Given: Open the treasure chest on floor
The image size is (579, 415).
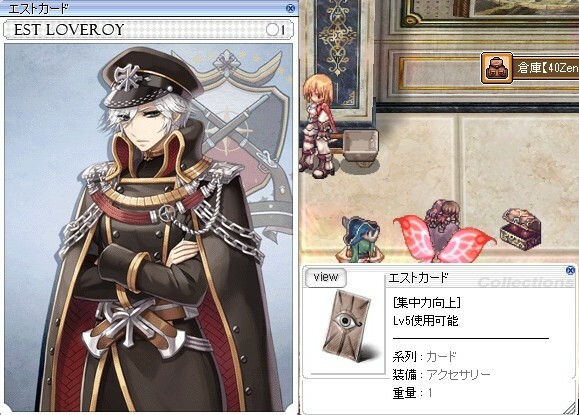Looking at the screenshot, I should tap(521, 229).
